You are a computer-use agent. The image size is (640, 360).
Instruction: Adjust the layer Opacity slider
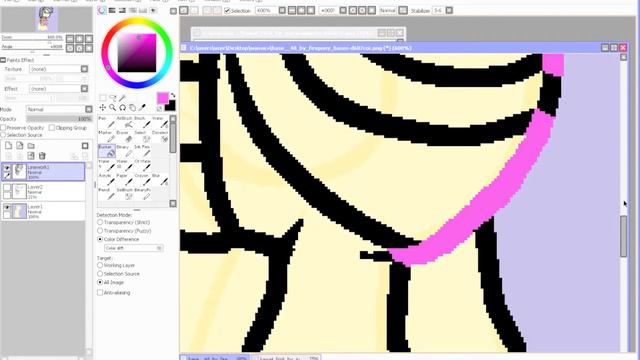click(60, 119)
